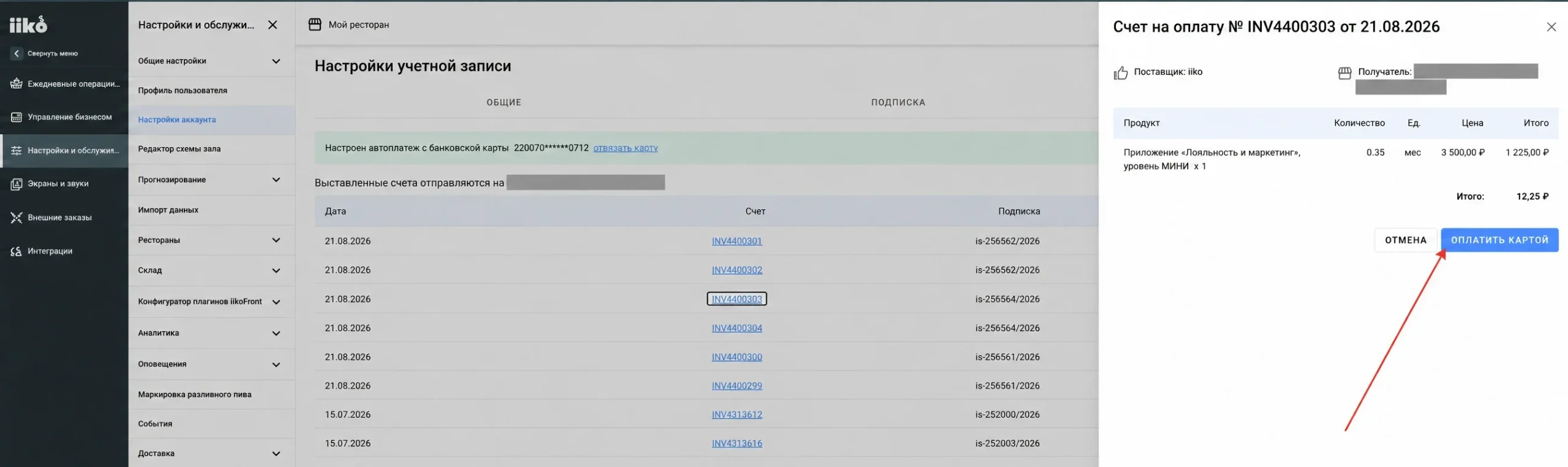Switch to the ПОДПИСКА tab
The width and height of the screenshot is (1568, 467).
[898, 102]
